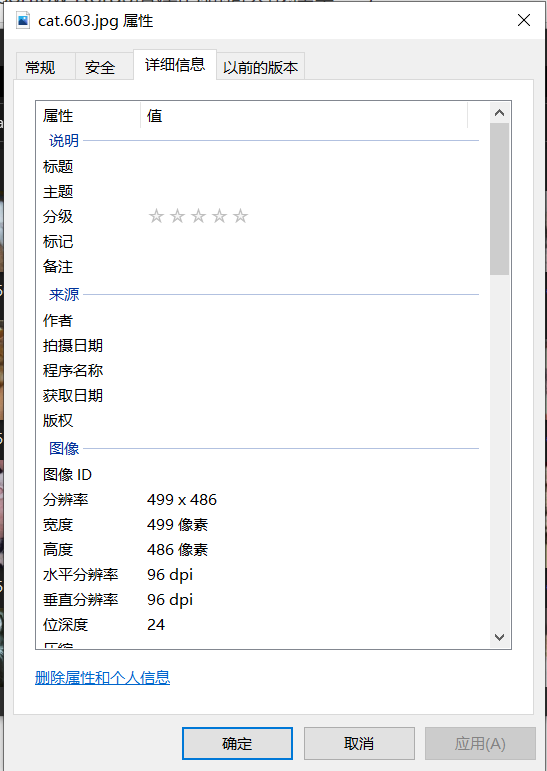
Task: Set rating to third star
Action: click(x=198, y=216)
